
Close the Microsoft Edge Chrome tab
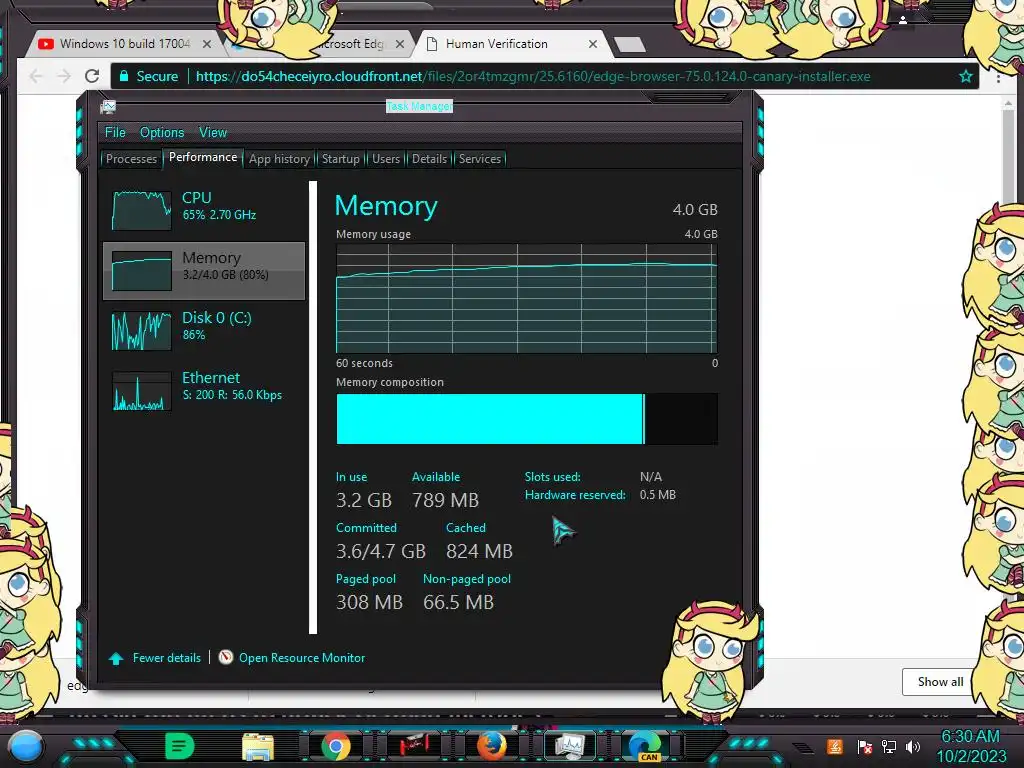click(400, 44)
